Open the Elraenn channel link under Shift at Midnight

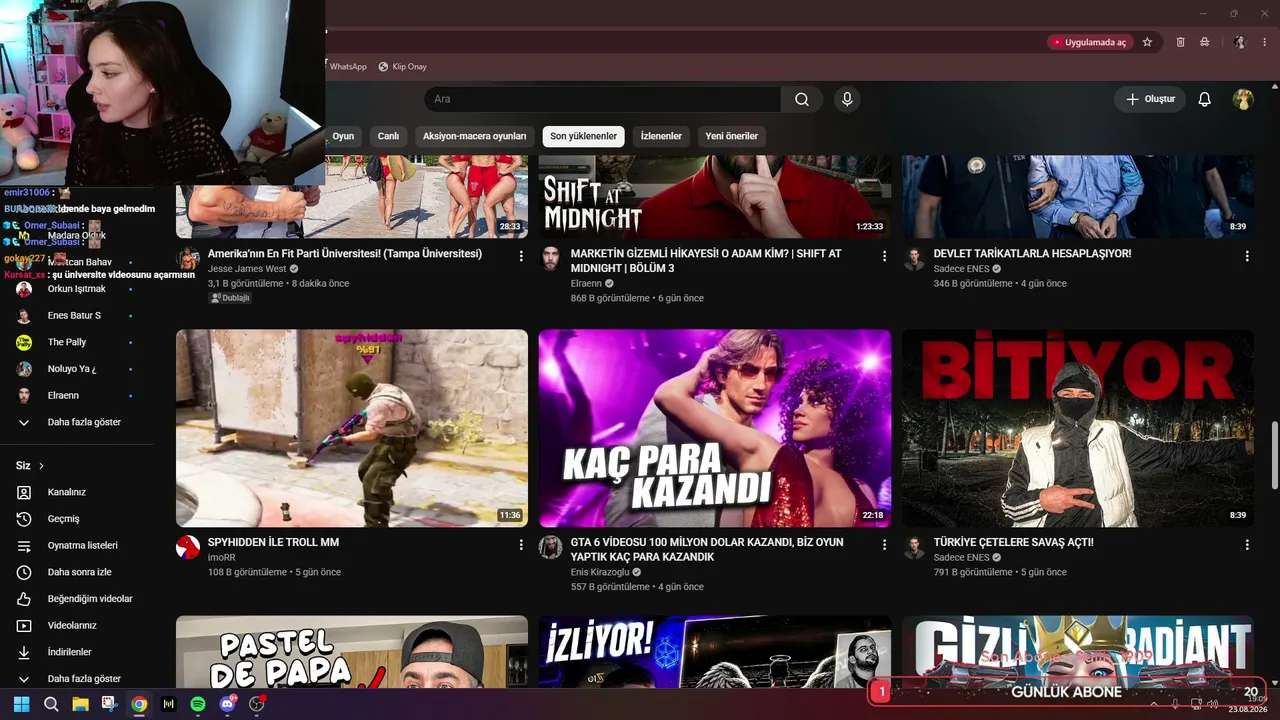click(x=588, y=284)
